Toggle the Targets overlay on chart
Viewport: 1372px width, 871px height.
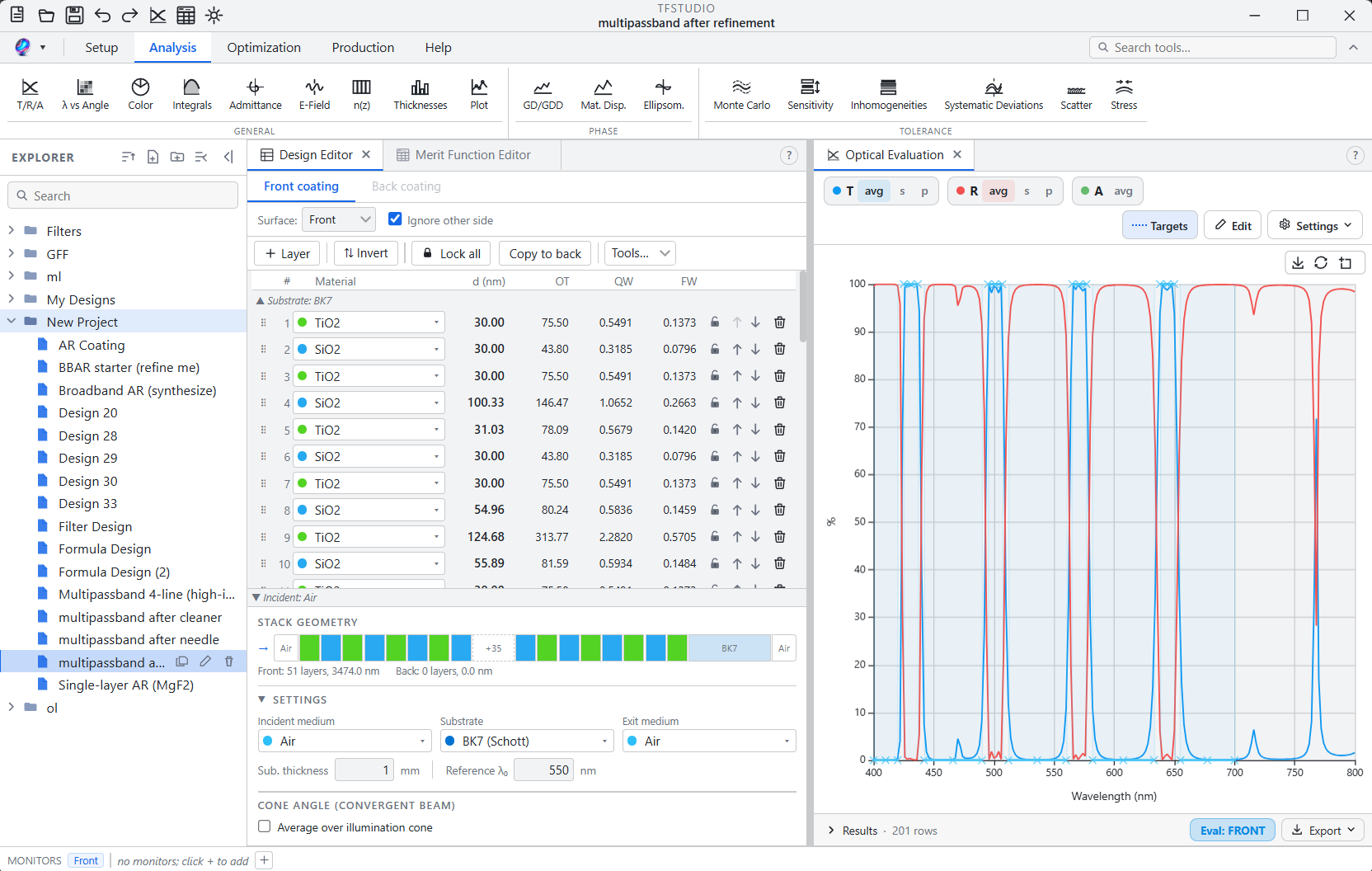tap(1159, 225)
